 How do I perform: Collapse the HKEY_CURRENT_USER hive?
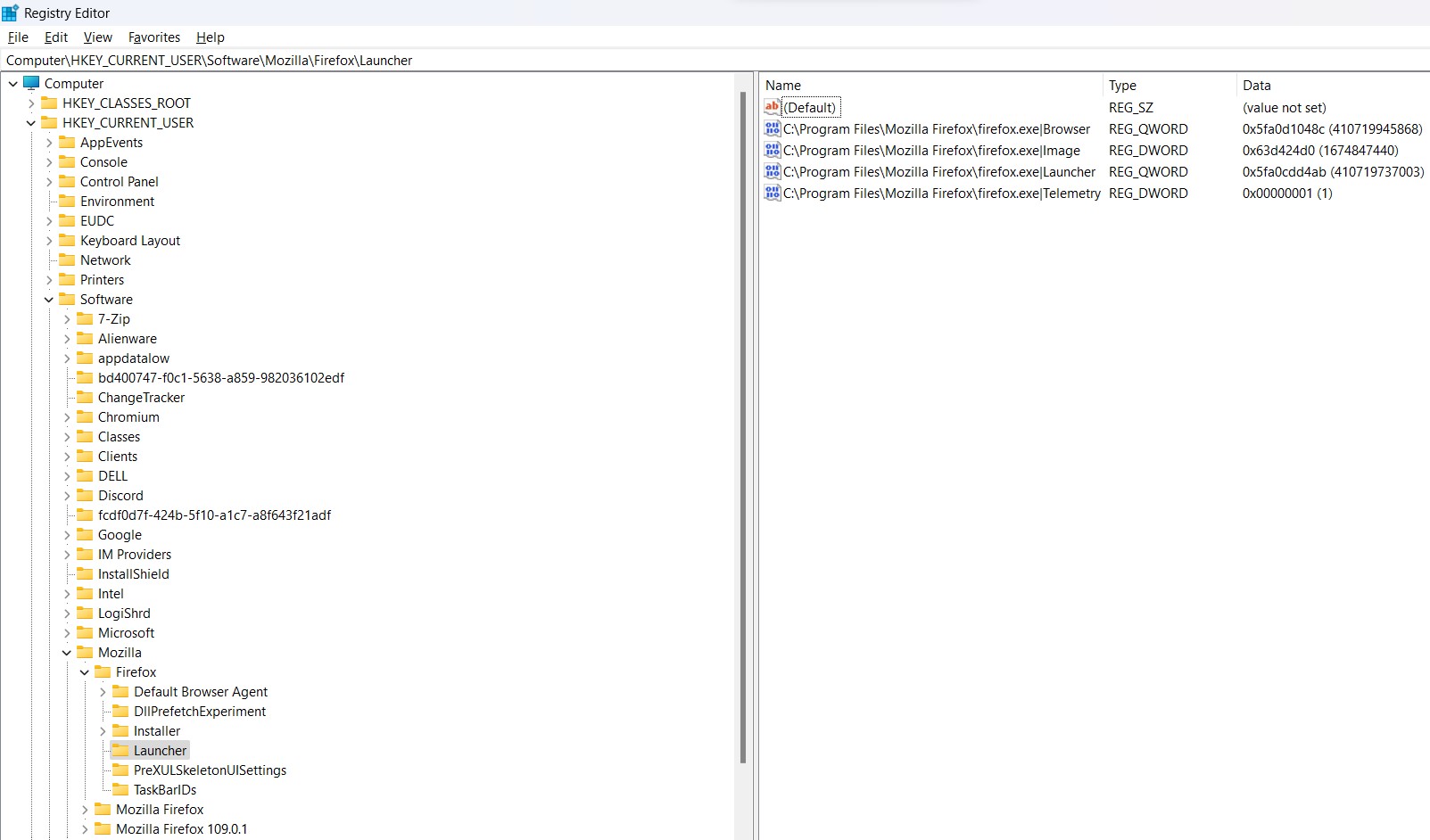coord(31,123)
